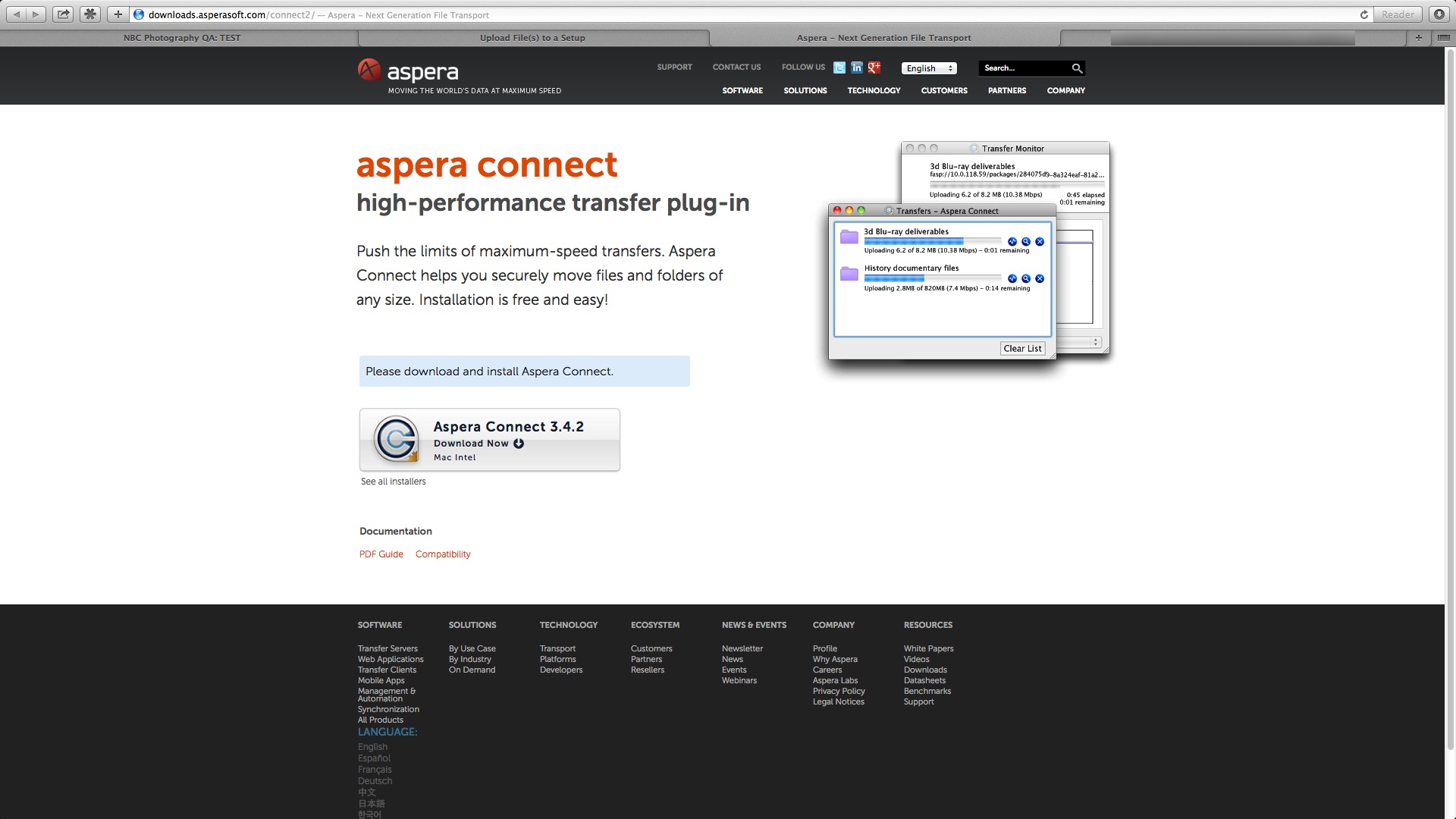Click See all installers link

(393, 482)
